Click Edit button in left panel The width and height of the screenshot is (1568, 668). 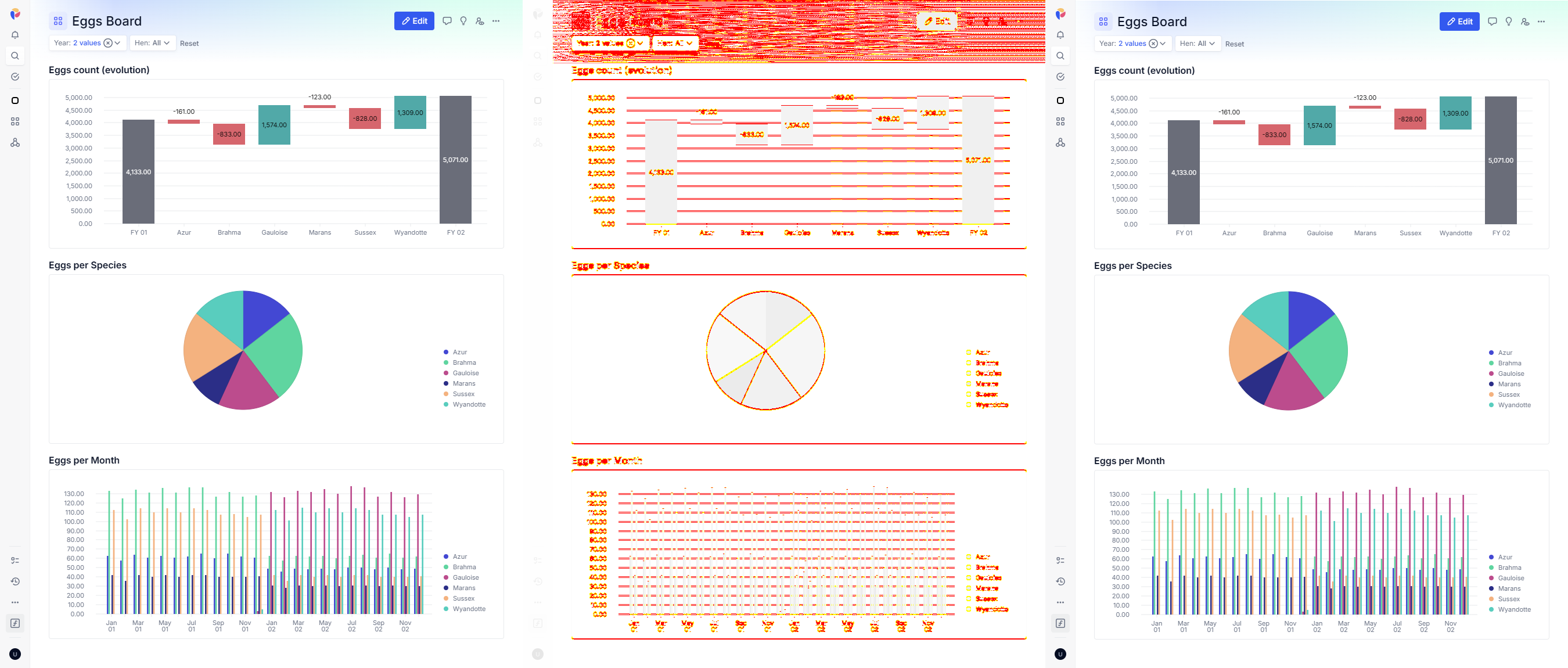(414, 21)
